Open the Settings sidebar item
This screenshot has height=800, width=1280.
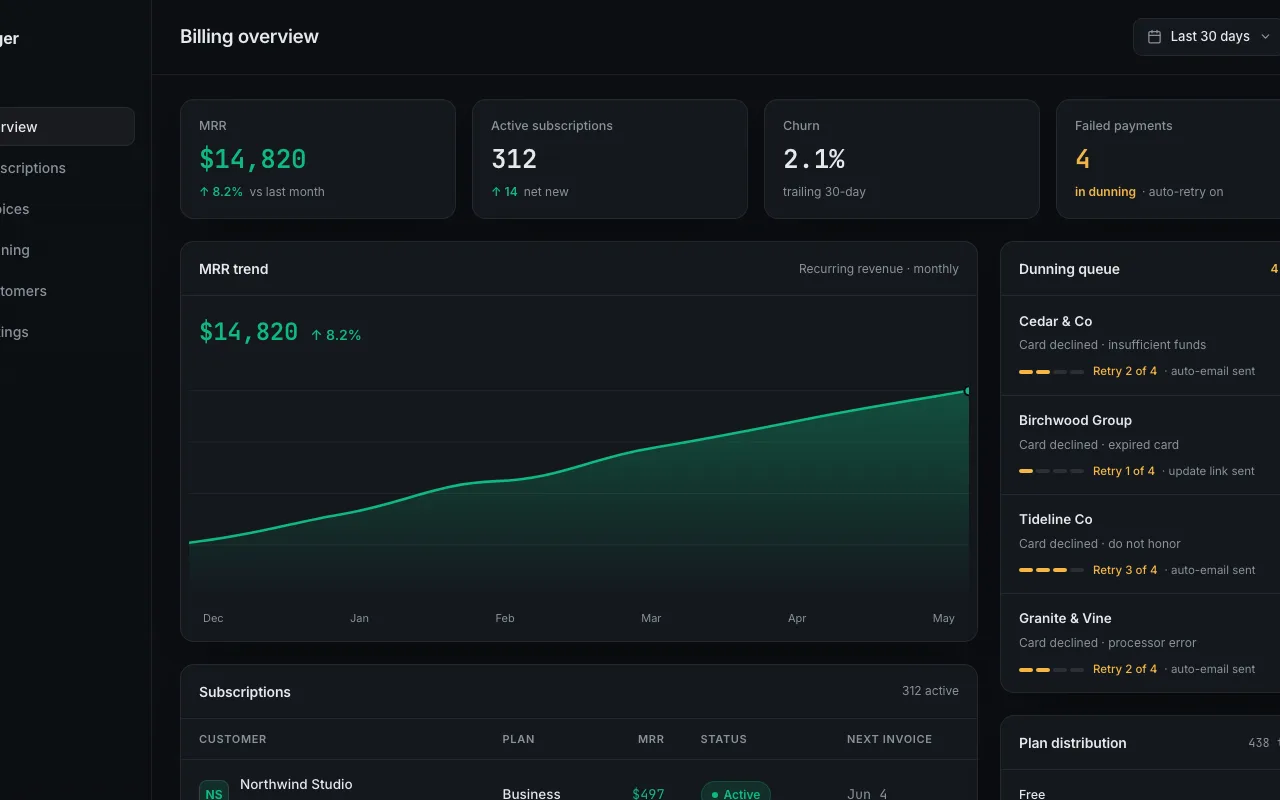(x=66, y=332)
